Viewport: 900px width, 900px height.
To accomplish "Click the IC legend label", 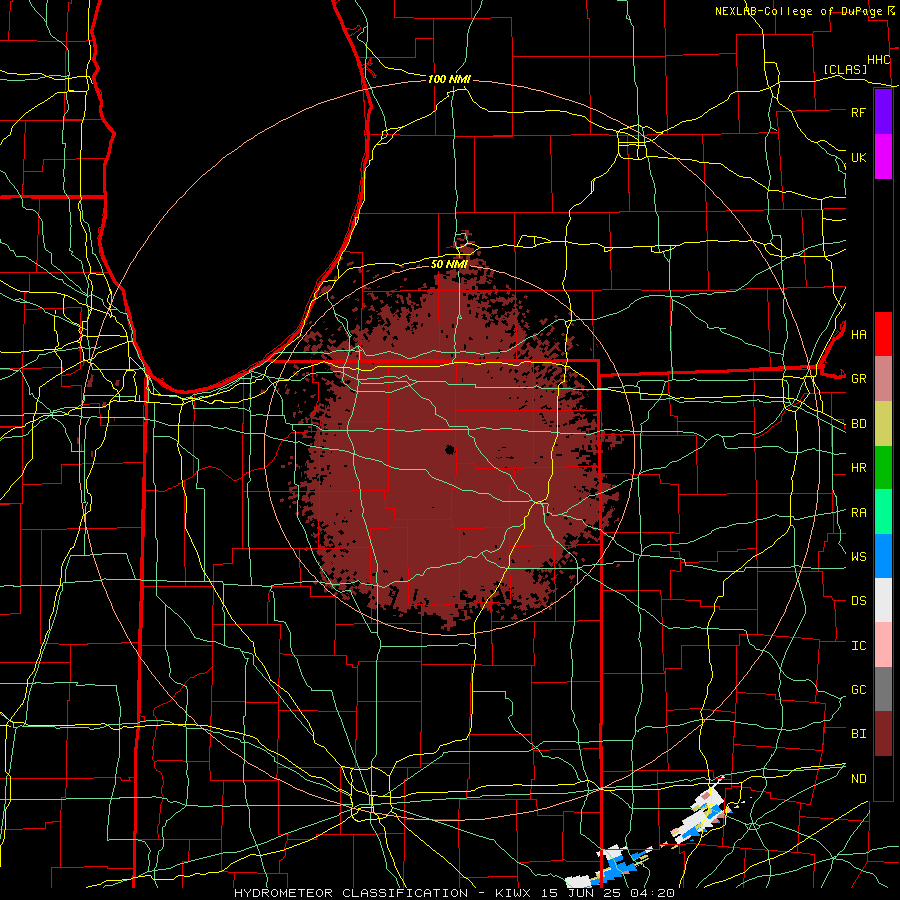I will pyautogui.click(x=858, y=646).
